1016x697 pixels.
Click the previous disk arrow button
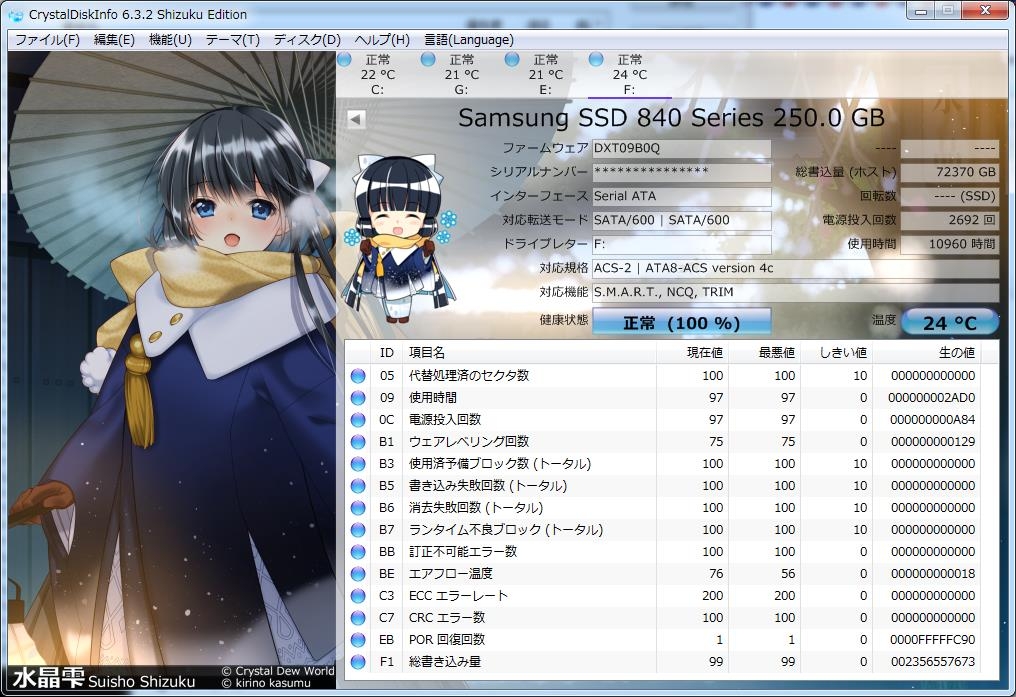[356, 119]
